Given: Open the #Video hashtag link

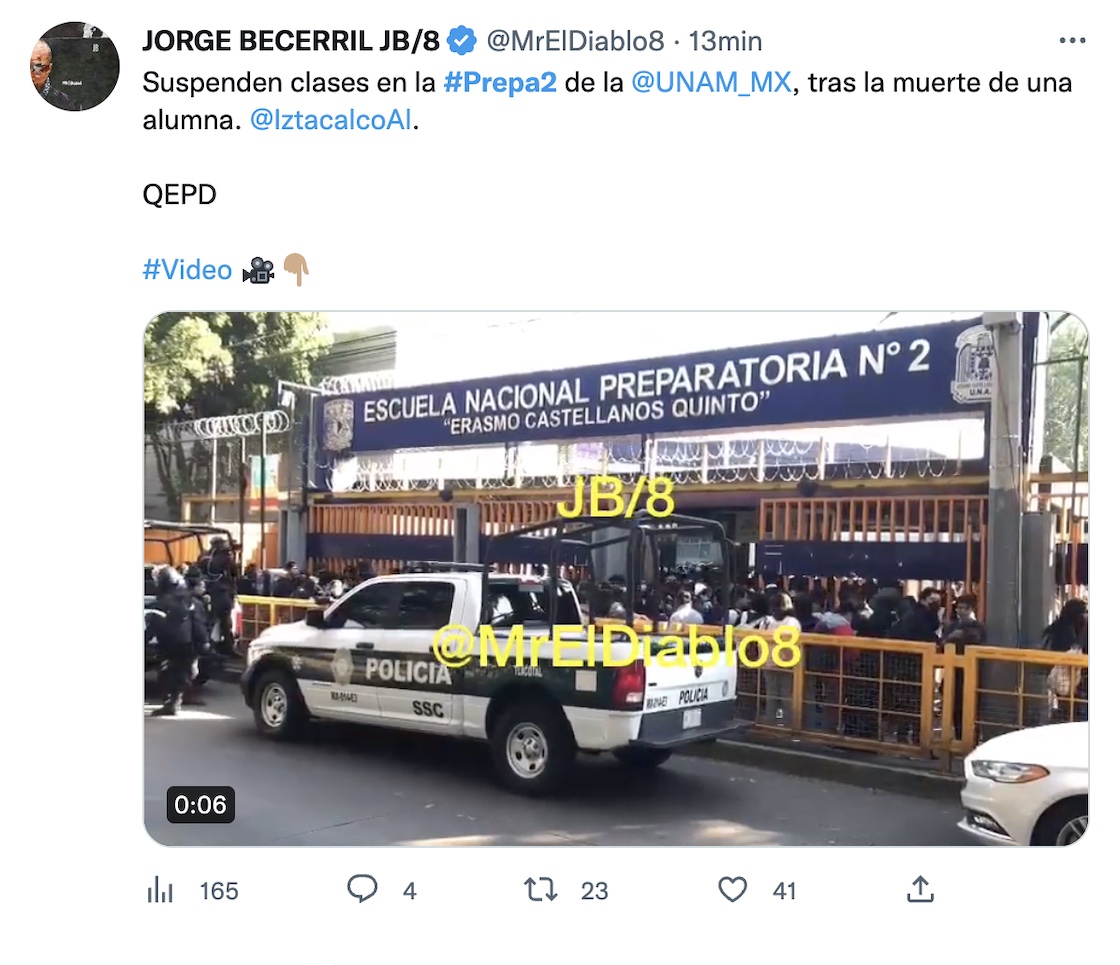Looking at the screenshot, I should pyautogui.click(x=187, y=270).
